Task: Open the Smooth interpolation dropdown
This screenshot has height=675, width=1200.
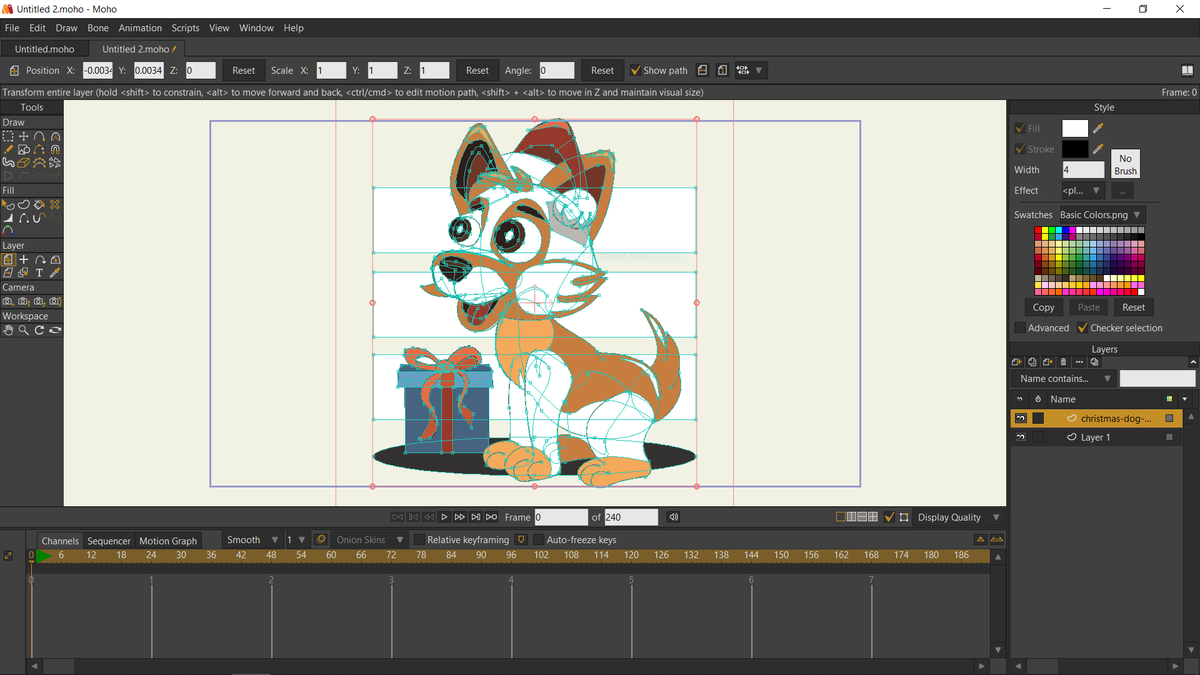Action: 252,540
